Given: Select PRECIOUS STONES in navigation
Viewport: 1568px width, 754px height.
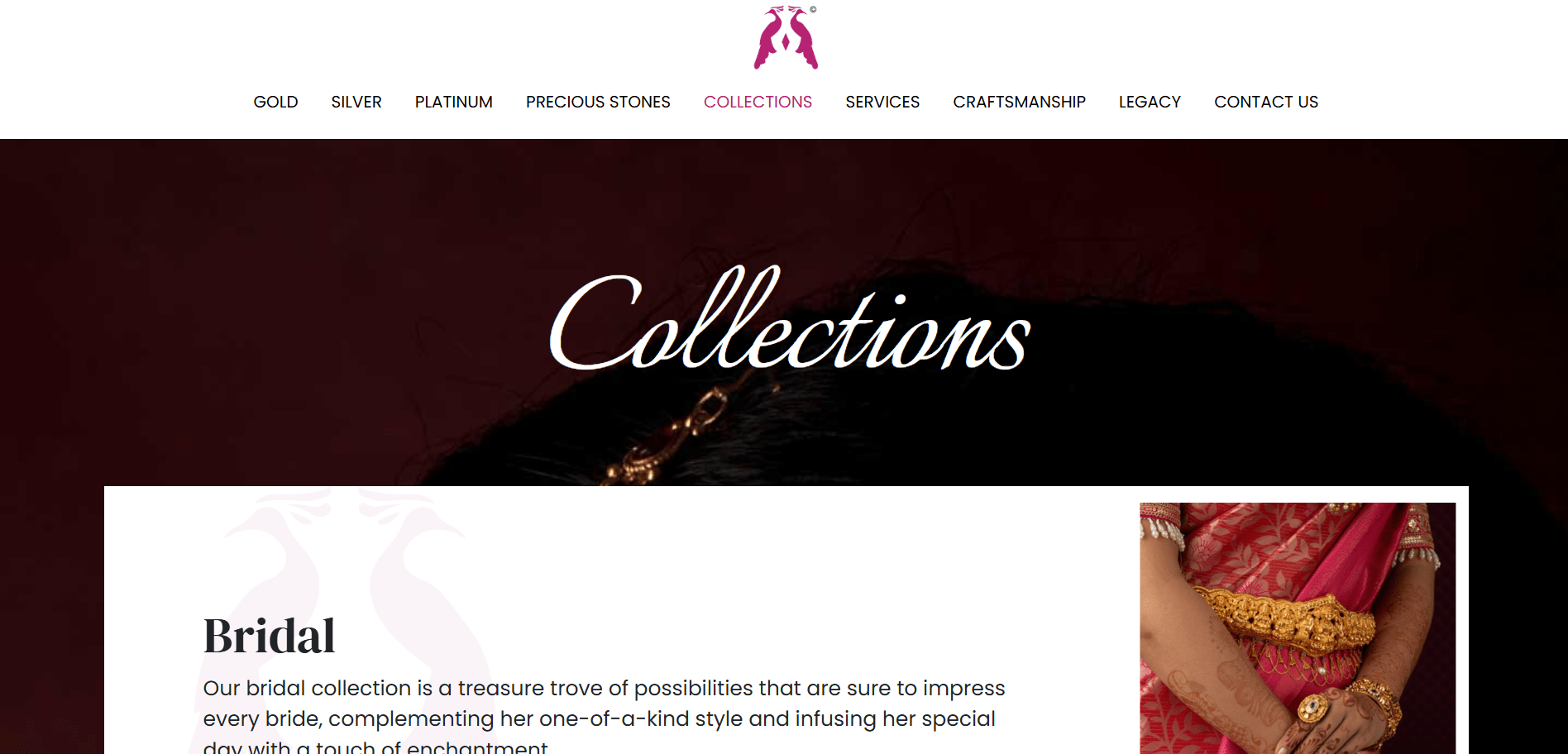Looking at the screenshot, I should 598,102.
